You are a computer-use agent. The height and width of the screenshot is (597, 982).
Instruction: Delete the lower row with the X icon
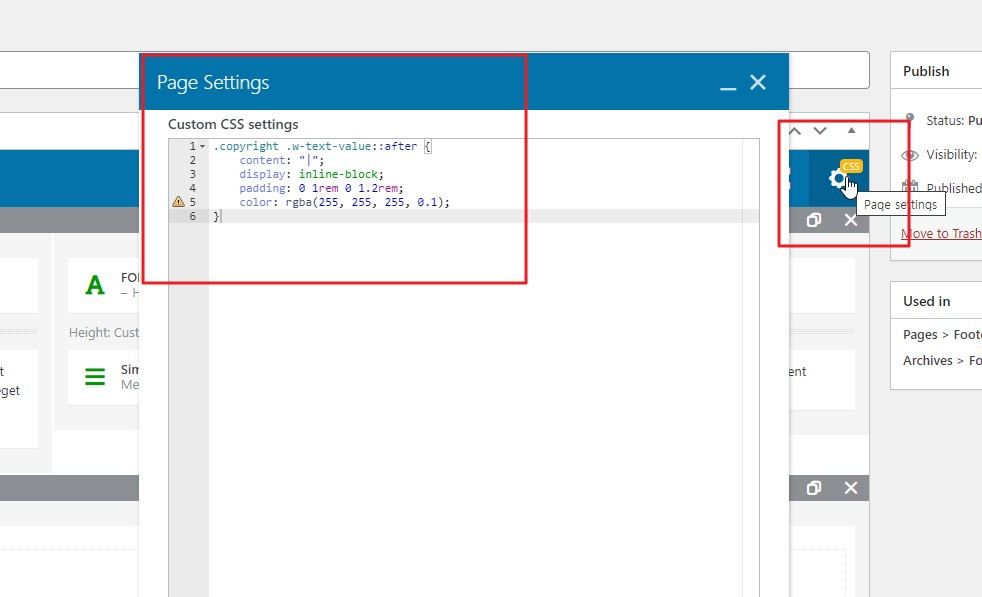(850, 488)
